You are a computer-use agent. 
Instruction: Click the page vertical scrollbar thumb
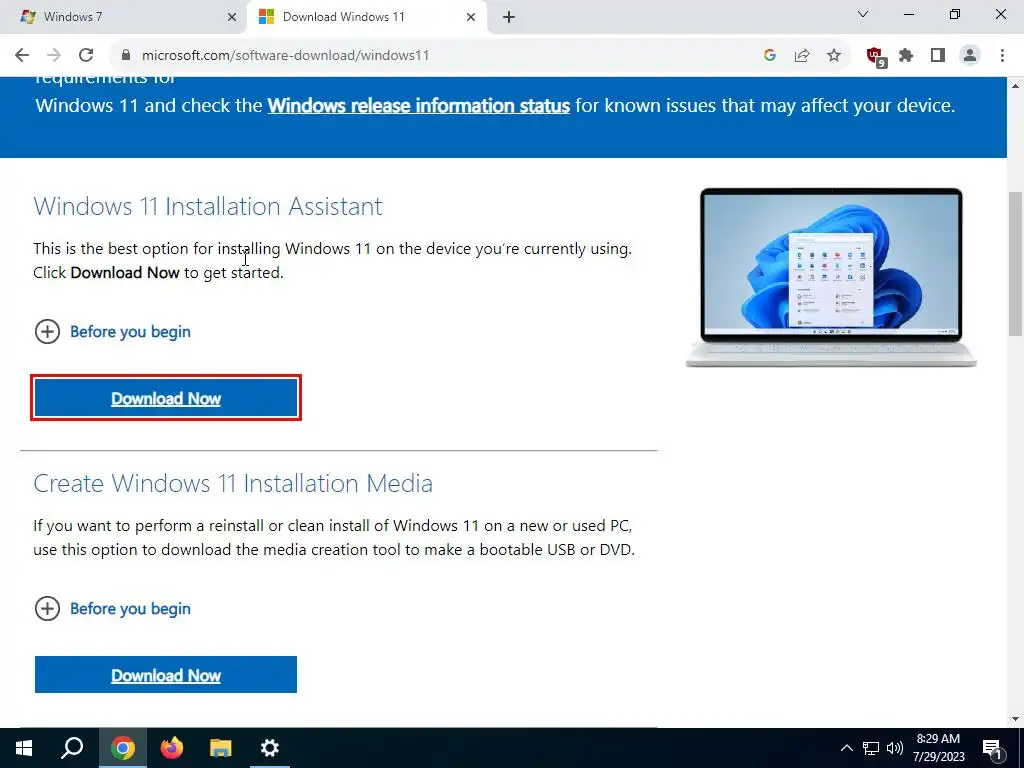[x=1016, y=263]
